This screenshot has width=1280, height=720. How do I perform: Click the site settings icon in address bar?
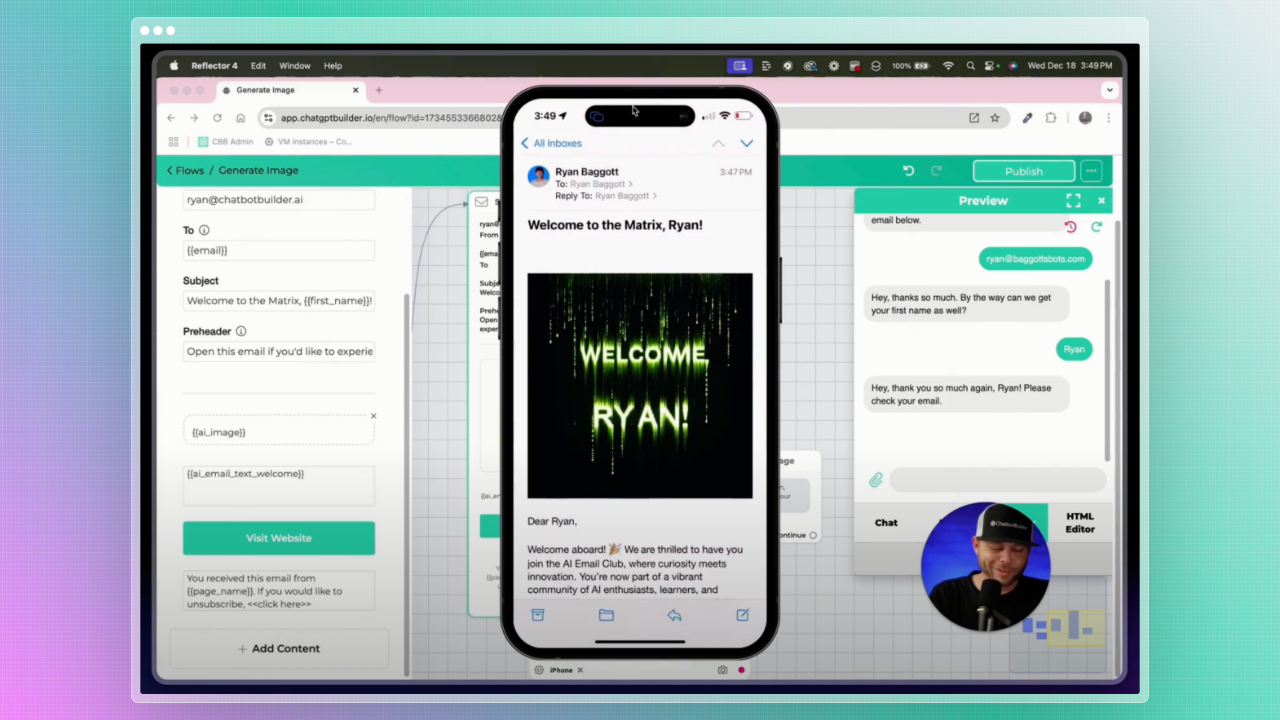click(x=268, y=118)
